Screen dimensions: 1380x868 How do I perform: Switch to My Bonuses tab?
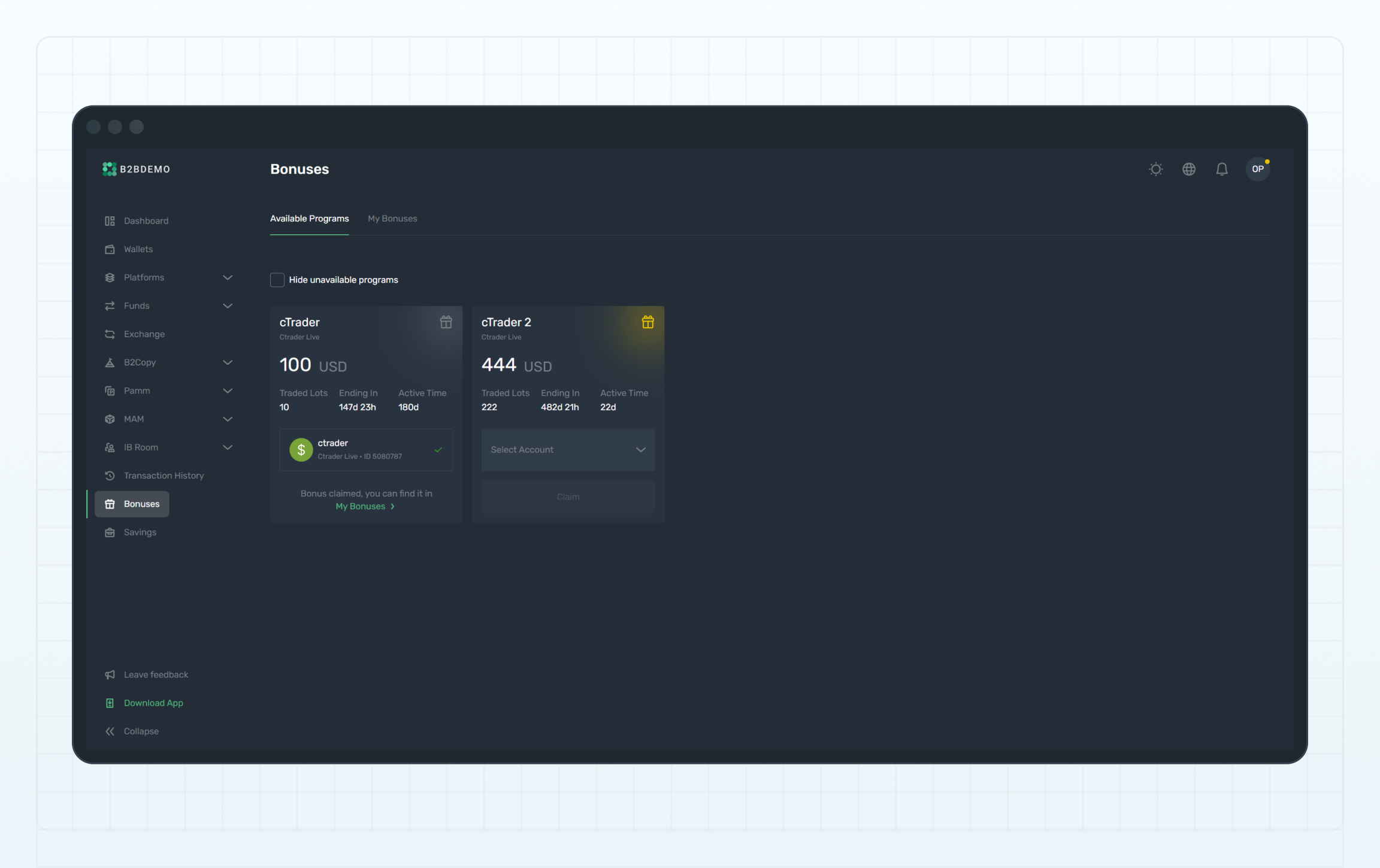[x=392, y=219]
